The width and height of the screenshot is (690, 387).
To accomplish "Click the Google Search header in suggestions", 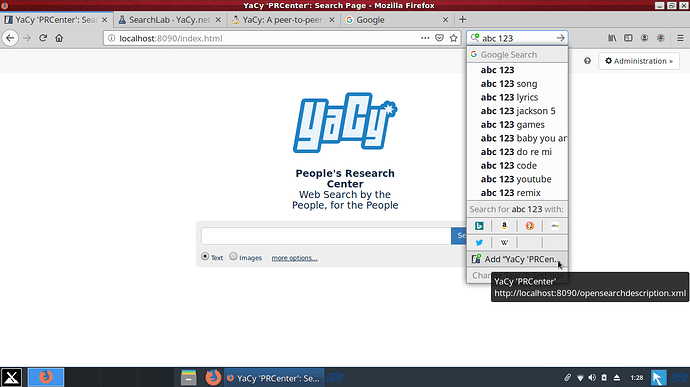I will coord(517,55).
